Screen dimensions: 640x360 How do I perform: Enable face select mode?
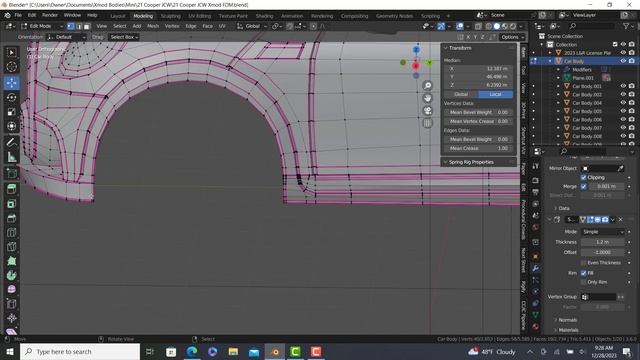pyautogui.click(x=87, y=26)
